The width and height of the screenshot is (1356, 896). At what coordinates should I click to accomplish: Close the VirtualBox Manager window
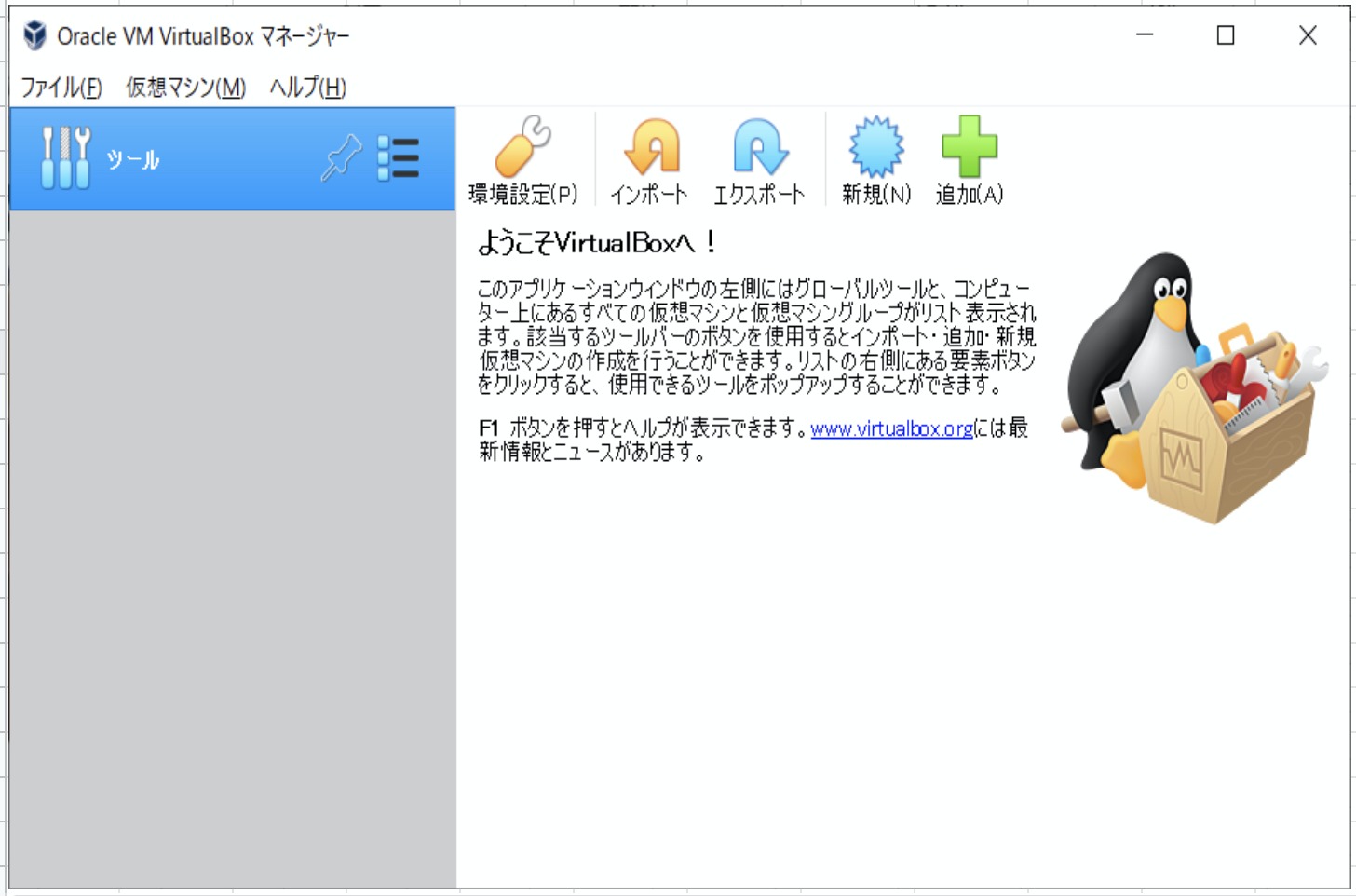[x=1308, y=35]
